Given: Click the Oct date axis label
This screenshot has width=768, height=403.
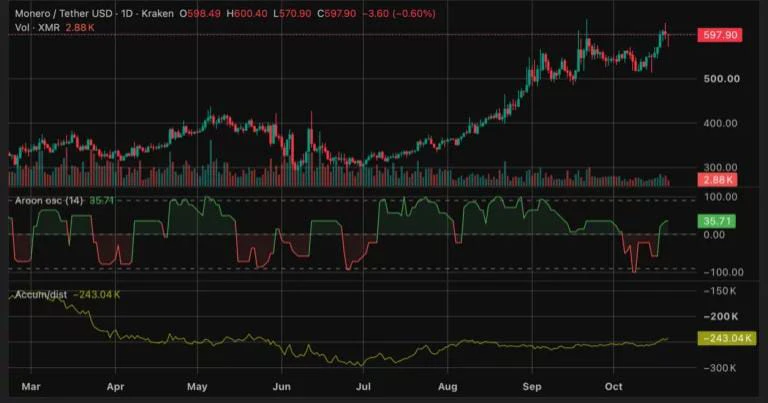Looking at the screenshot, I should coord(613,387).
